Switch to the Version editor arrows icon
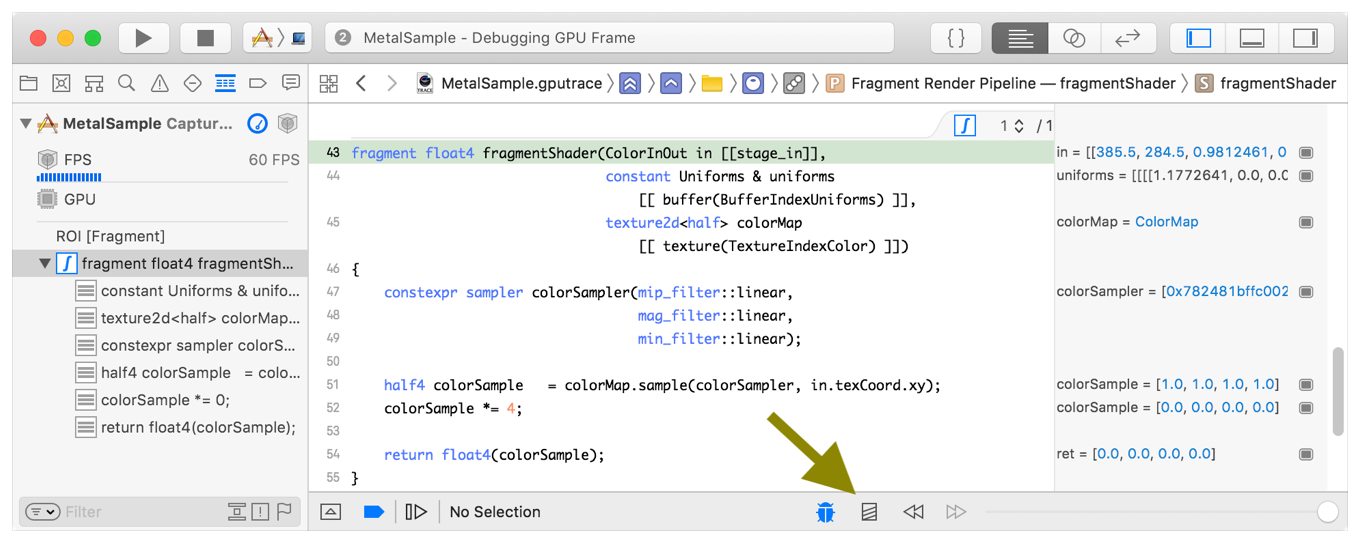This screenshot has width=1360, height=543. coord(1128,38)
